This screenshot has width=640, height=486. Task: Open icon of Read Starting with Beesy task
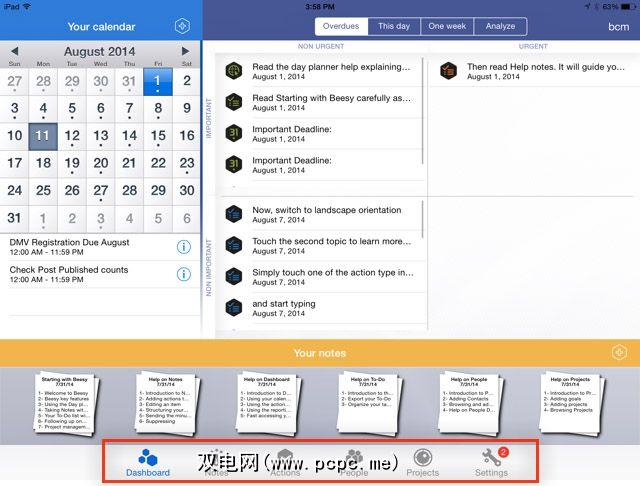tap(234, 102)
